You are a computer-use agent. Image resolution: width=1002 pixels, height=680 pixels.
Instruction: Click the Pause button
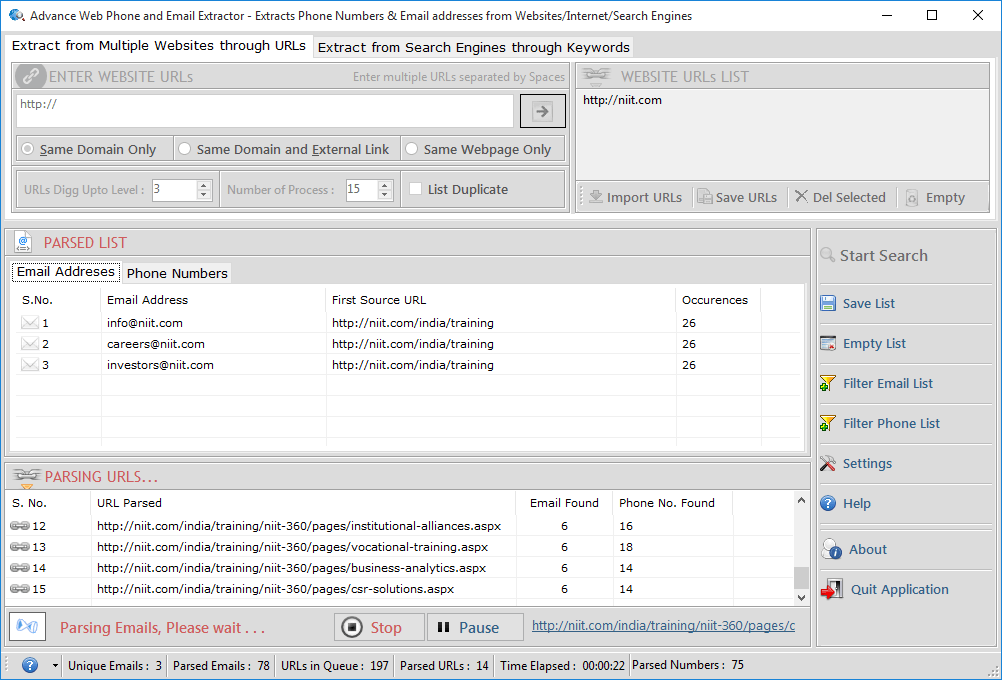pyautogui.click(x=475, y=627)
